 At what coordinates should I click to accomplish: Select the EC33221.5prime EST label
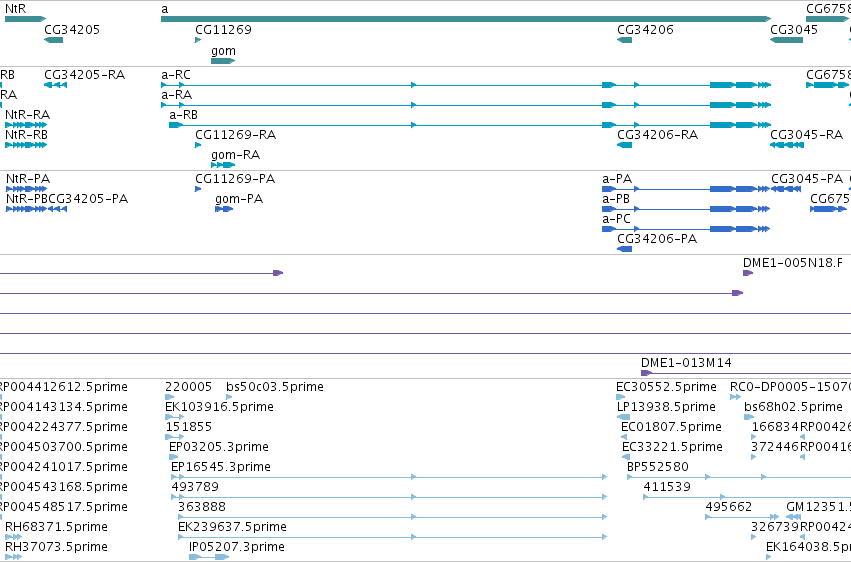click(672, 446)
